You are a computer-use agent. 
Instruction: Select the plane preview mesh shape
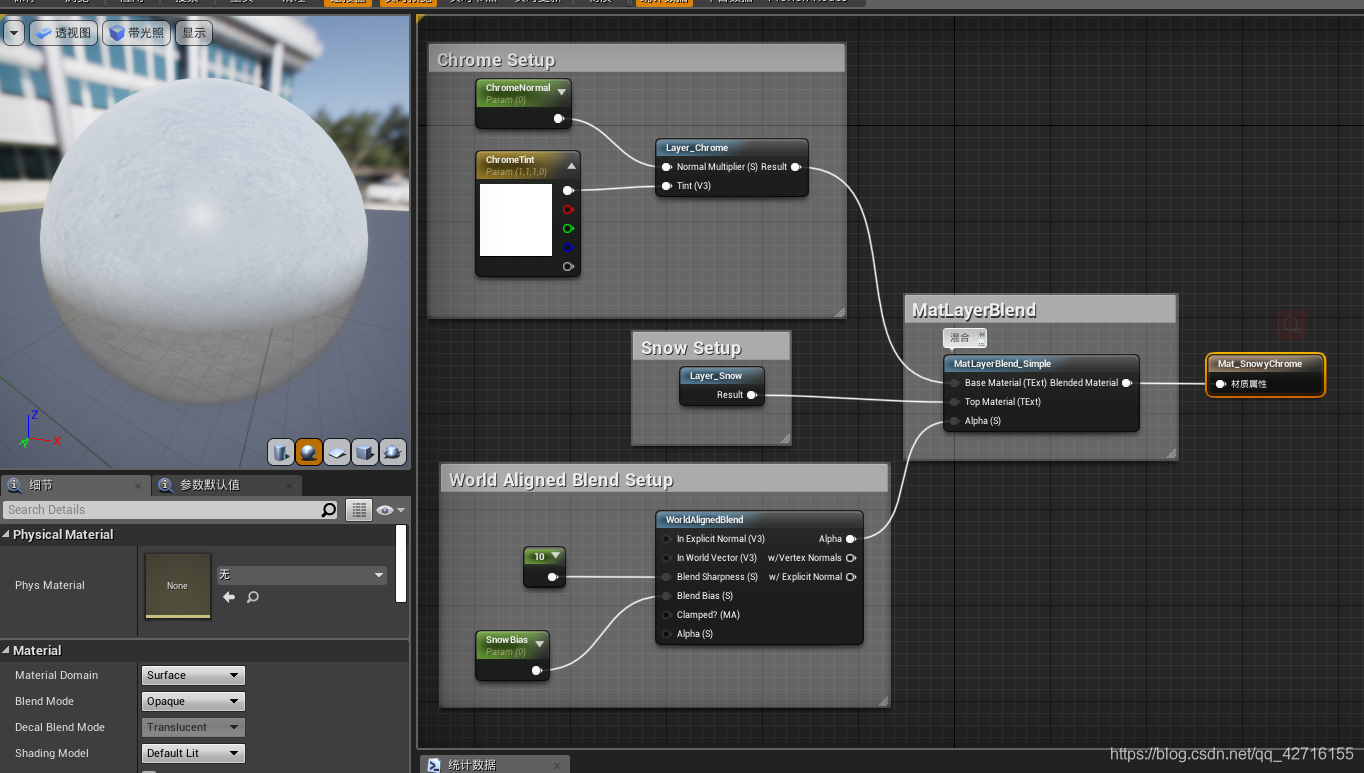coord(337,452)
